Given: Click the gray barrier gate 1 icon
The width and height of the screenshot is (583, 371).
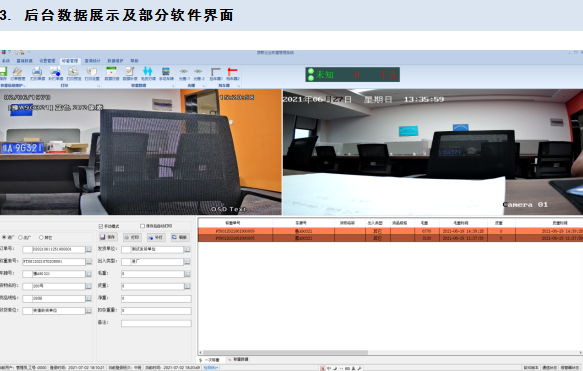Looking at the screenshot, I should (216, 71).
